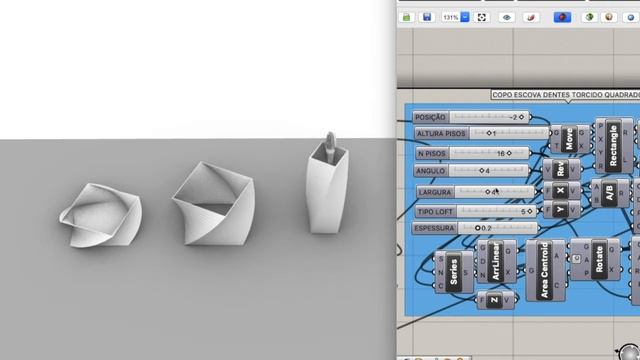640x360 pixels.
Task: Click the ALTURA PISOS slider handle
Action: [489, 133]
